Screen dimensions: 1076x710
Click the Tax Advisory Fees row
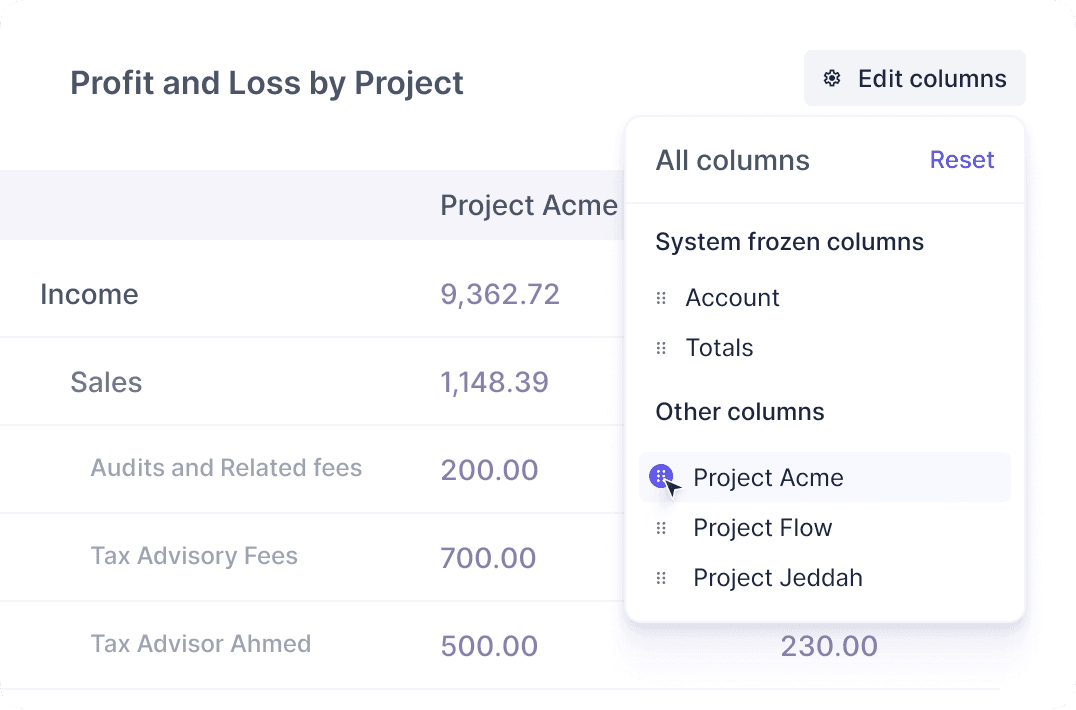[194, 556]
